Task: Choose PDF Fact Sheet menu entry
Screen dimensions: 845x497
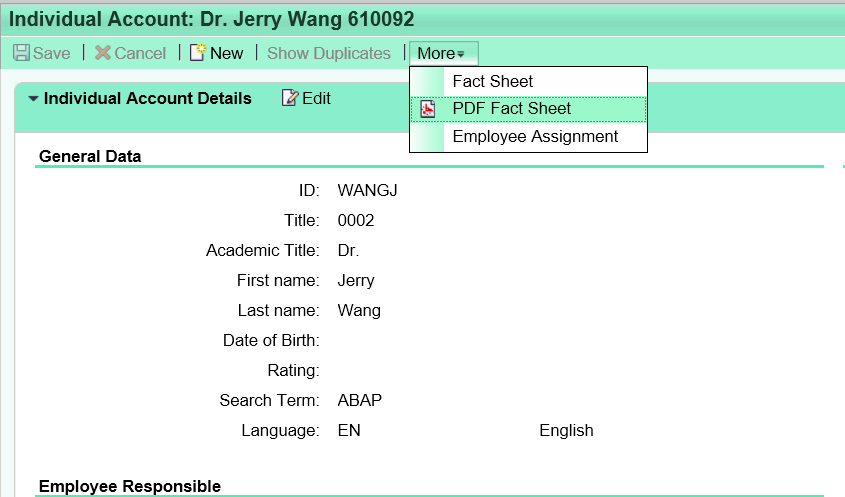Action: 528,109
